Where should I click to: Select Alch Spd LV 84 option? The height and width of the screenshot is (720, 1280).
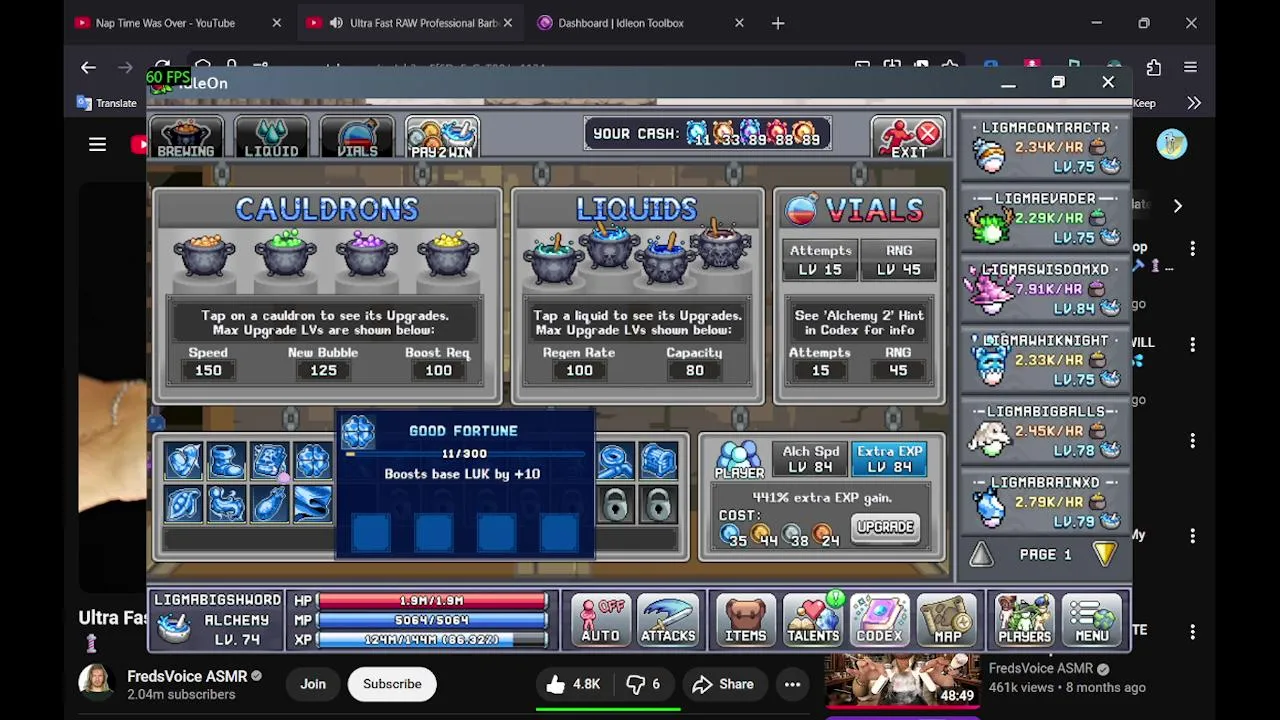tap(811, 459)
